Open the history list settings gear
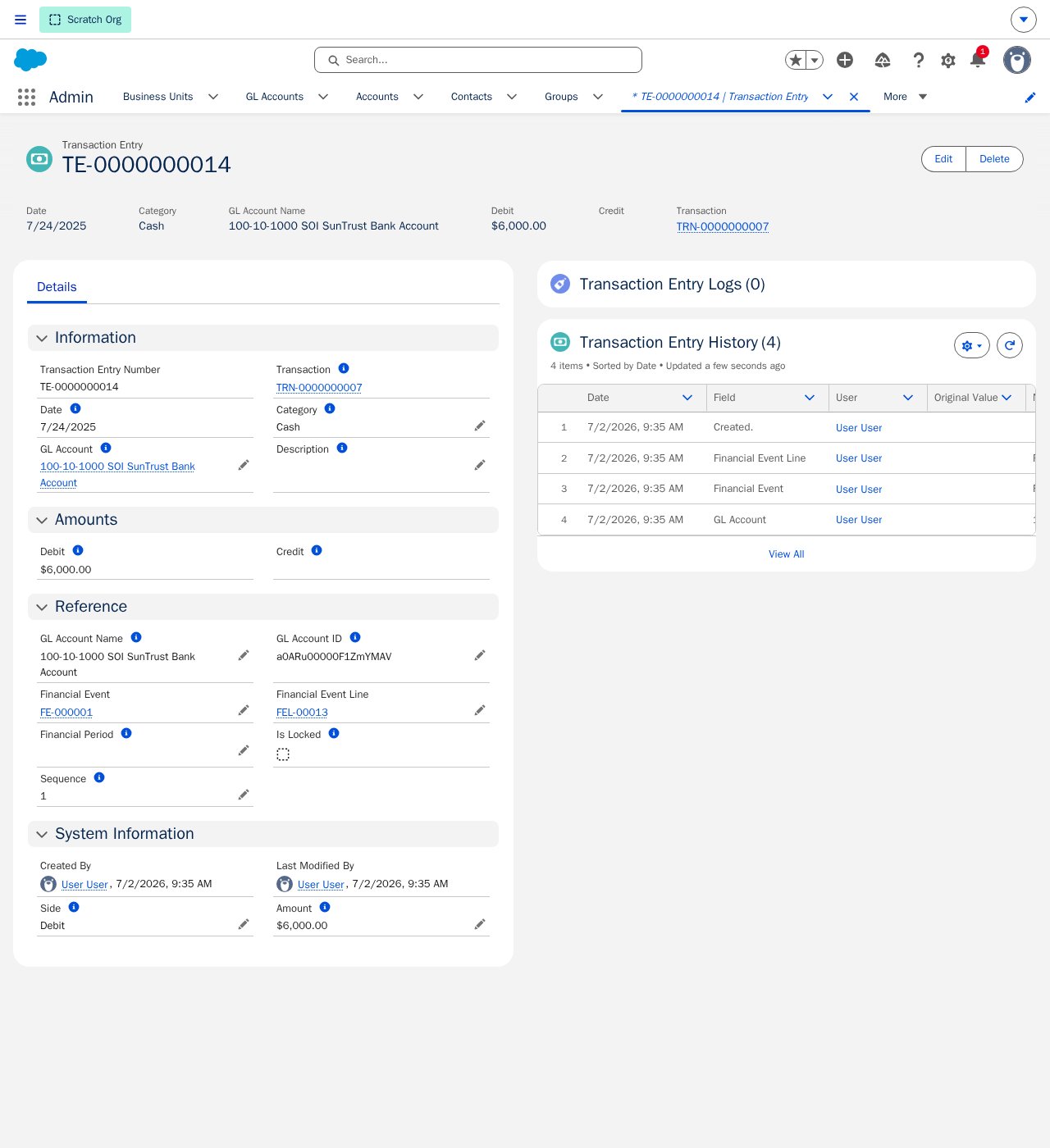Screen dimensions: 1050x1148 [x=972, y=346]
